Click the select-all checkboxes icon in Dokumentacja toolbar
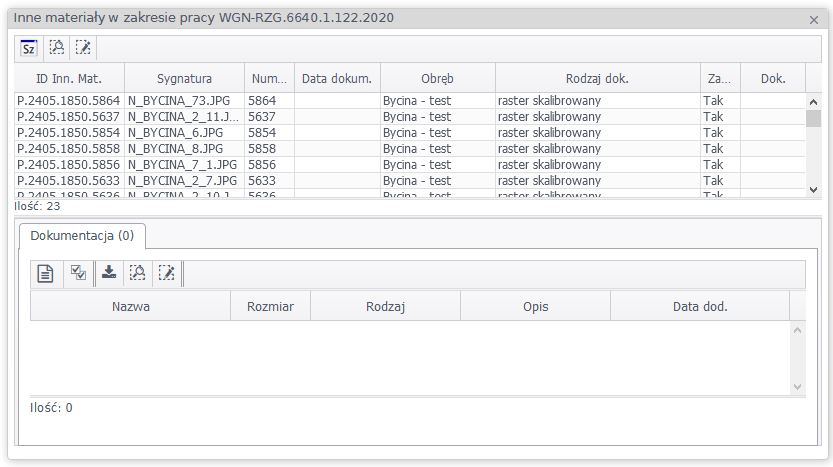Screen dimensions: 833x467 click(77, 274)
